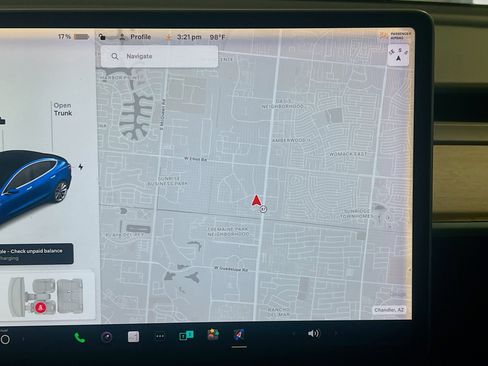488x366 pixels.
Task: Tap the lock icon in status bar
Action: tap(102, 37)
